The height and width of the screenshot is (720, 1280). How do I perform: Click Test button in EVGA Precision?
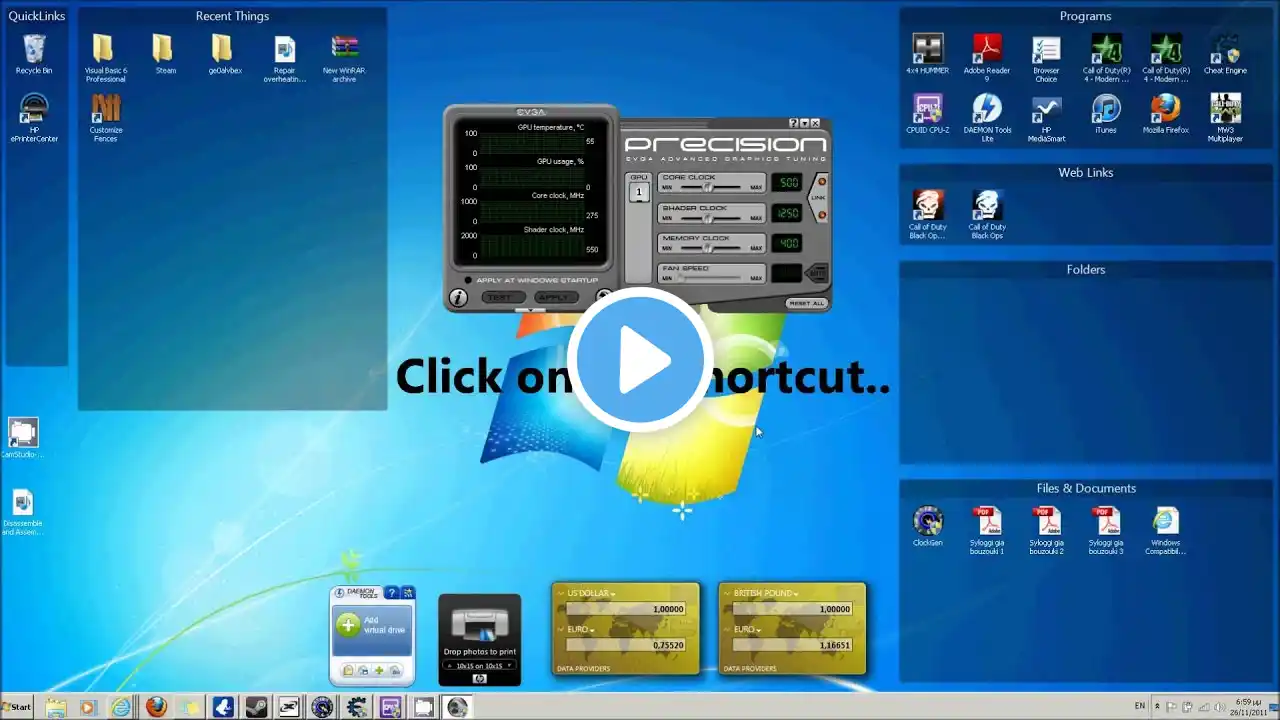(503, 297)
